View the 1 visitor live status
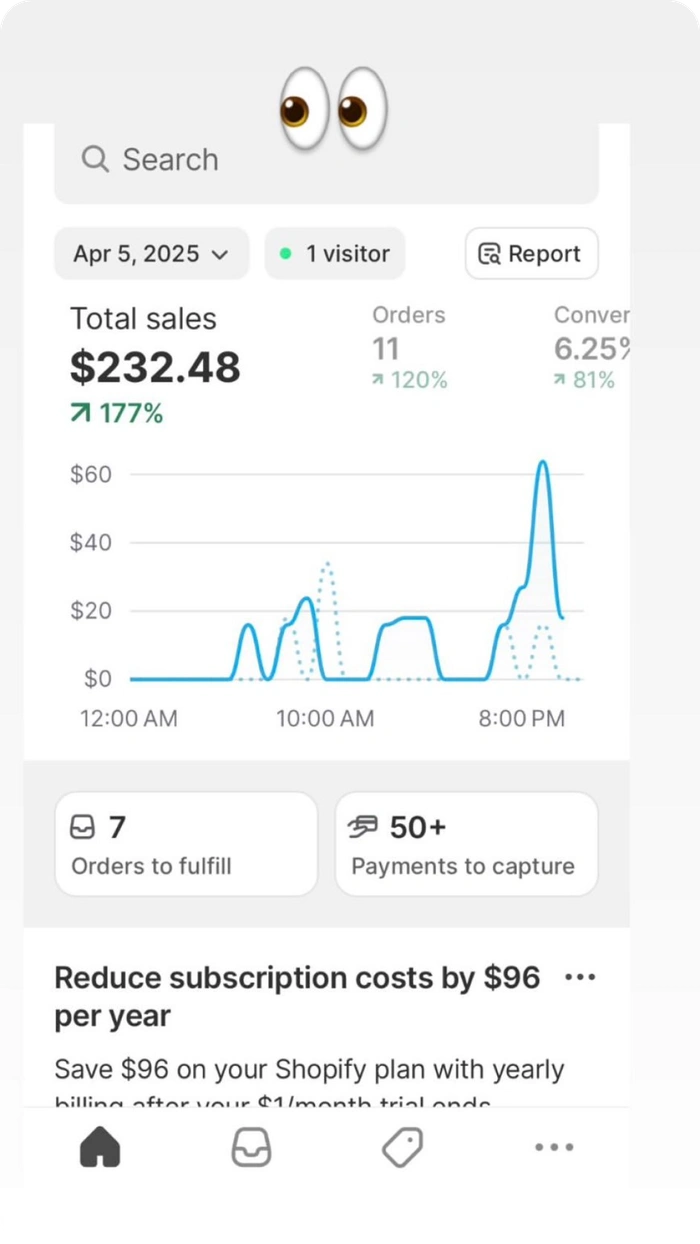The image size is (700, 1244). tap(335, 254)
